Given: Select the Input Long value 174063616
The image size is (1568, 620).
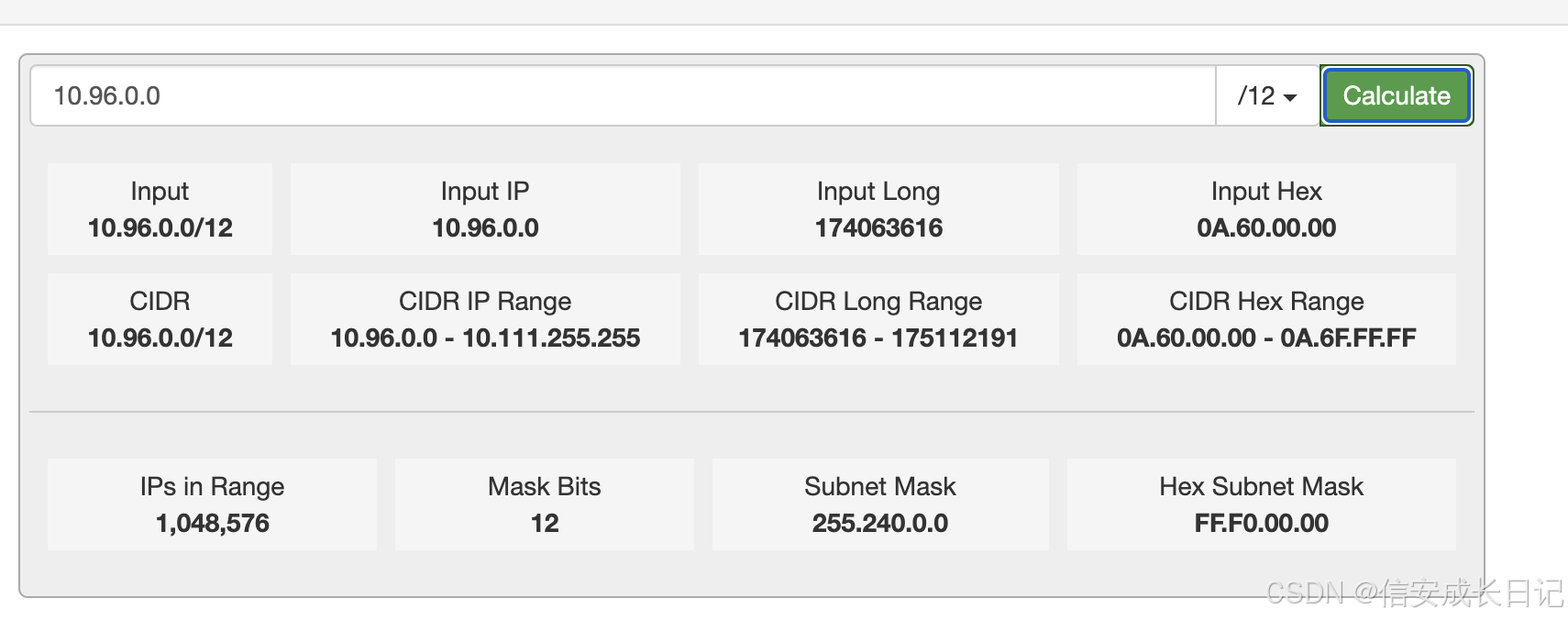Looking at the screenshot, I should (878, 209).
